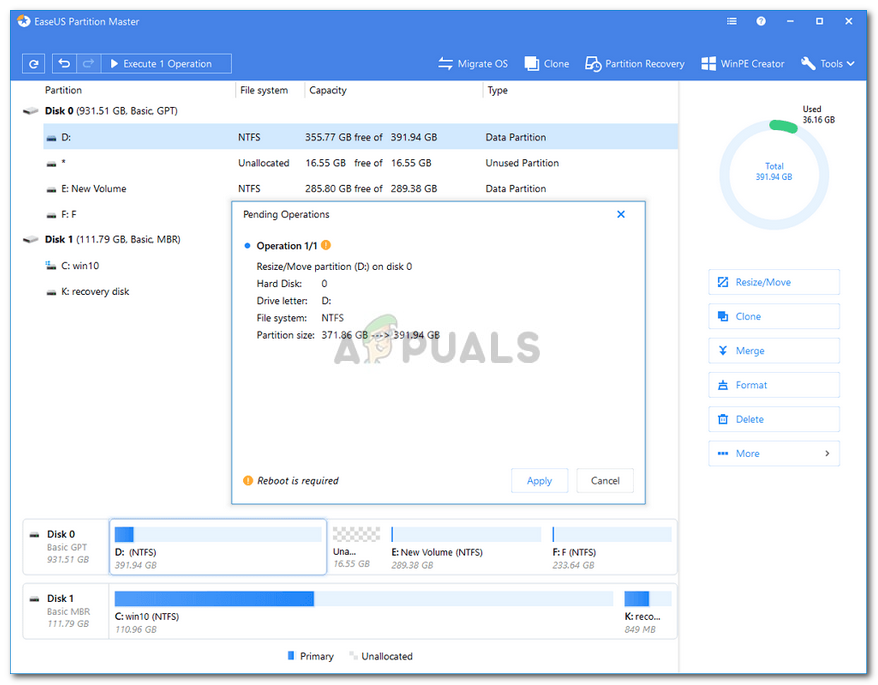Select the Delete partition option
Screen dimensions: 878x685
tap(773, 420)
